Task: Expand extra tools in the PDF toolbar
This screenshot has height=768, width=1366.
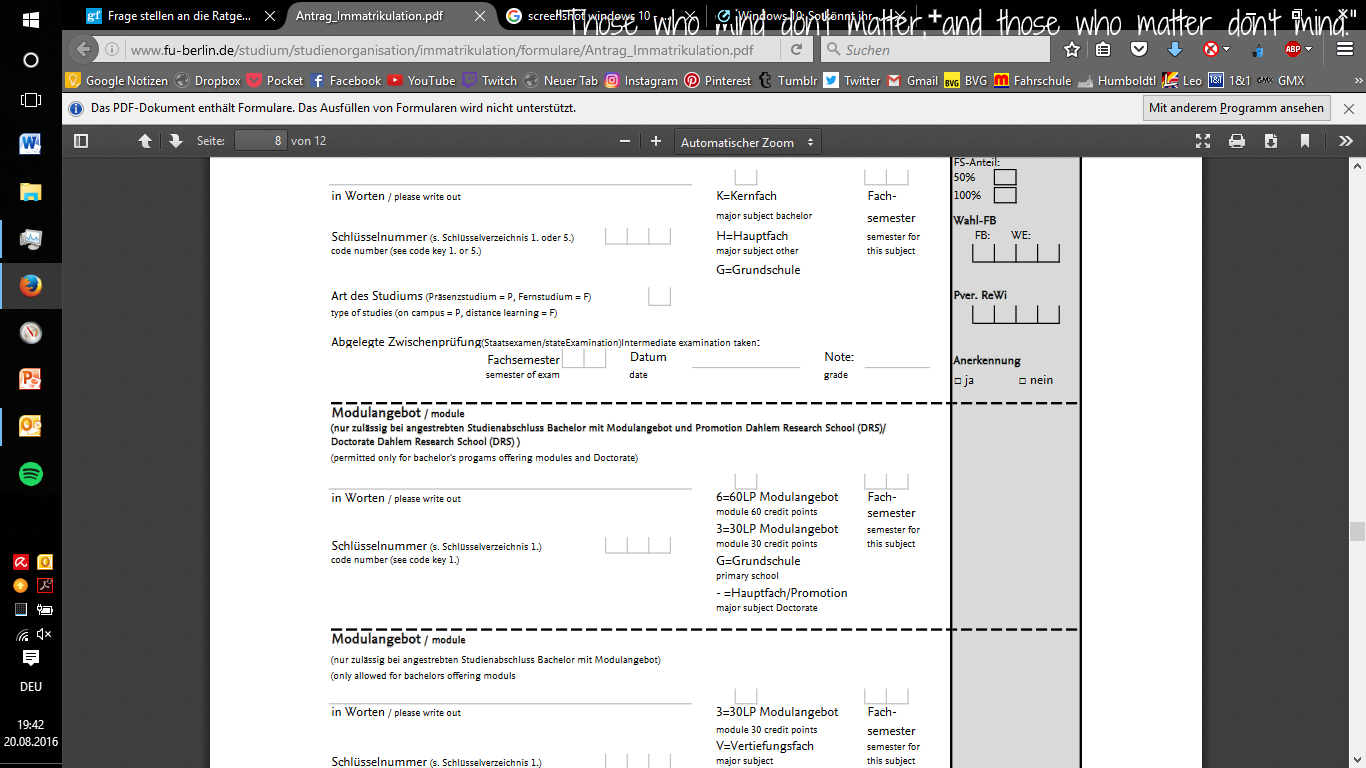Action: tap(1345, 141)
